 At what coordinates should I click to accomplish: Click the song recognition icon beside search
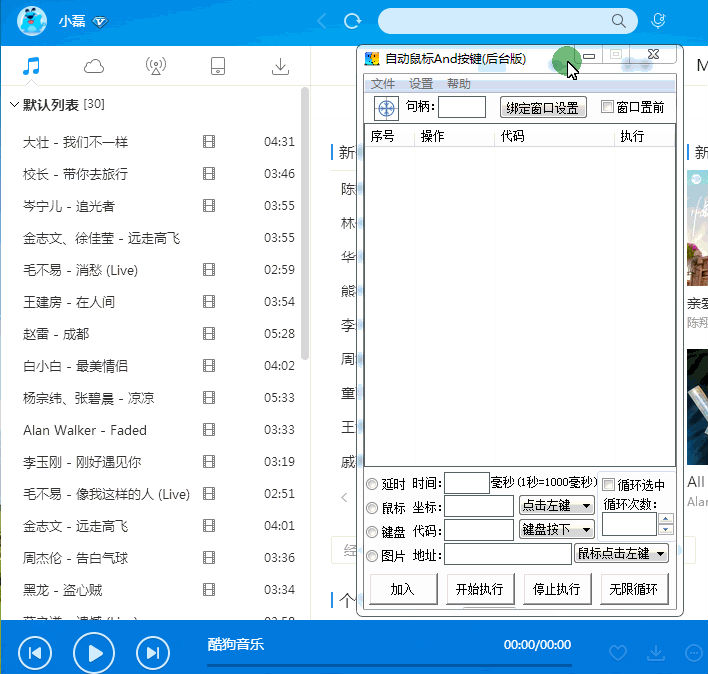[658, 20]
